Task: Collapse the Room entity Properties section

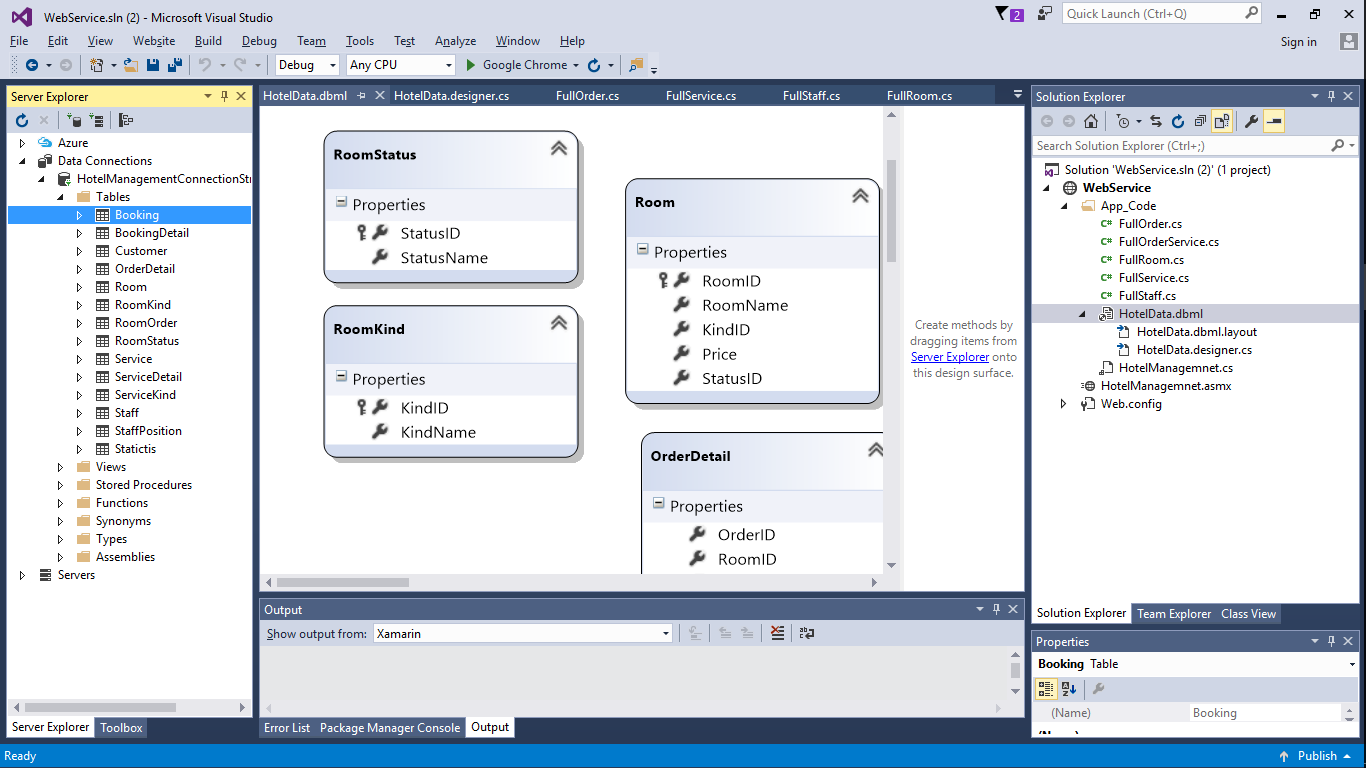Action: click(x=642, y=250)
